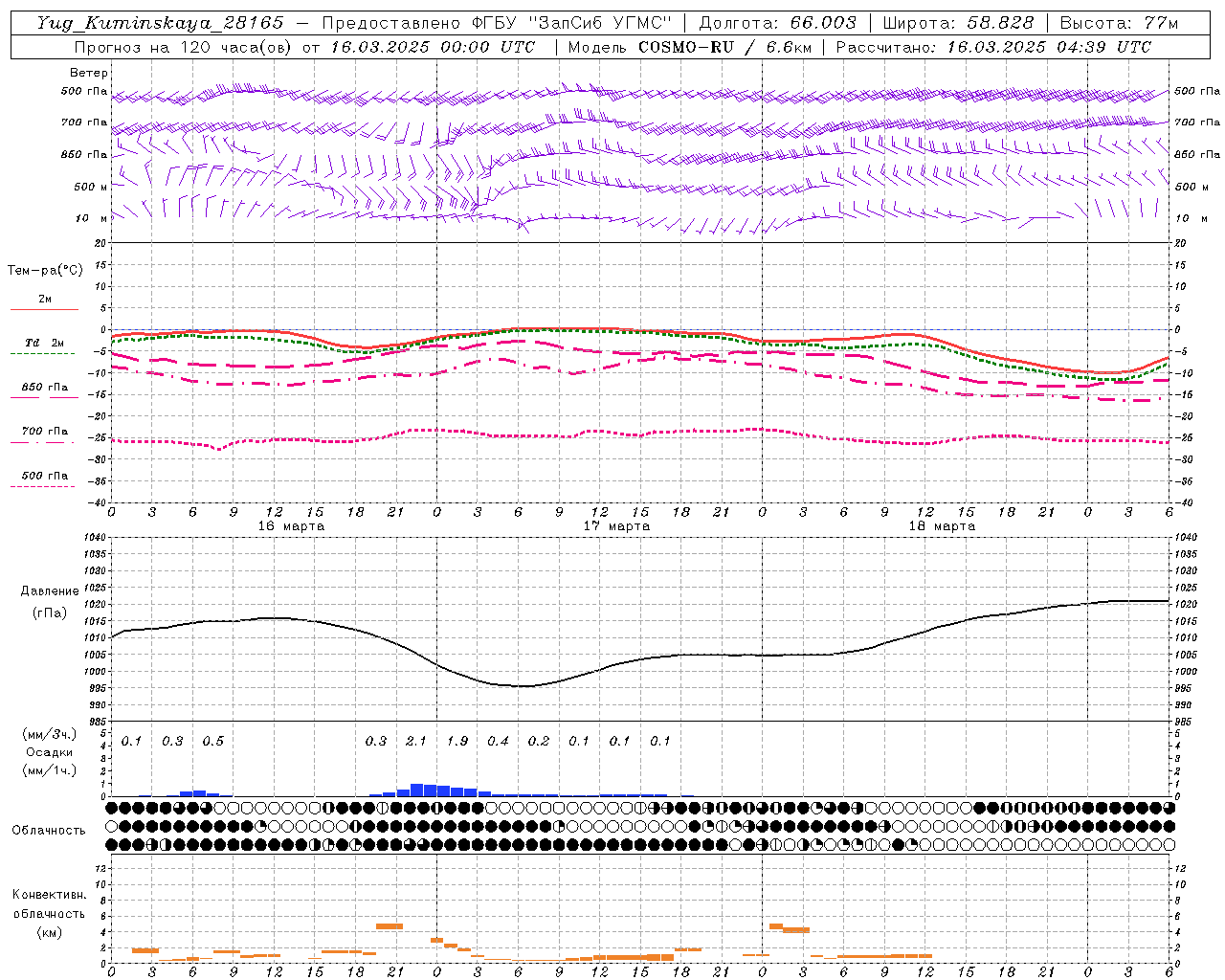This screenshot has width=1225, height=980.
Task: Click the 10 м wind level label on left
Action: point(91,218)
